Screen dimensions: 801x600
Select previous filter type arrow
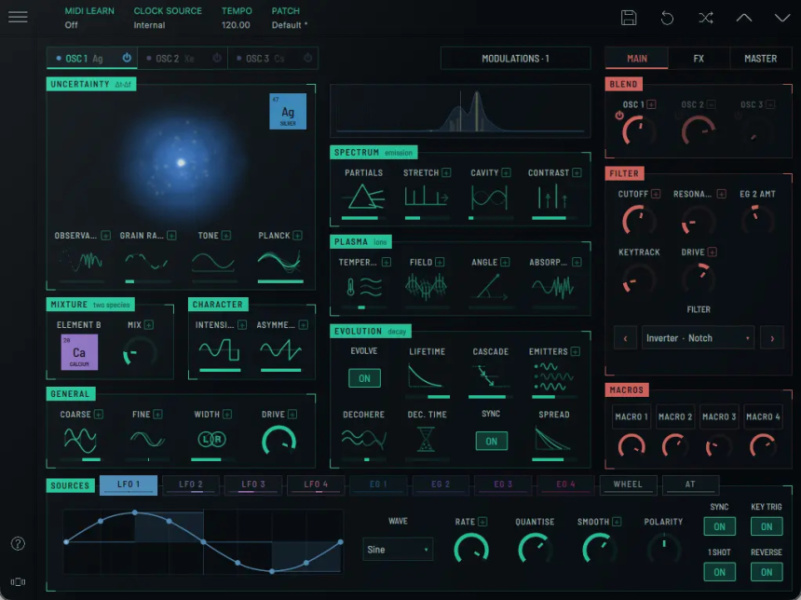pos(625,338)
